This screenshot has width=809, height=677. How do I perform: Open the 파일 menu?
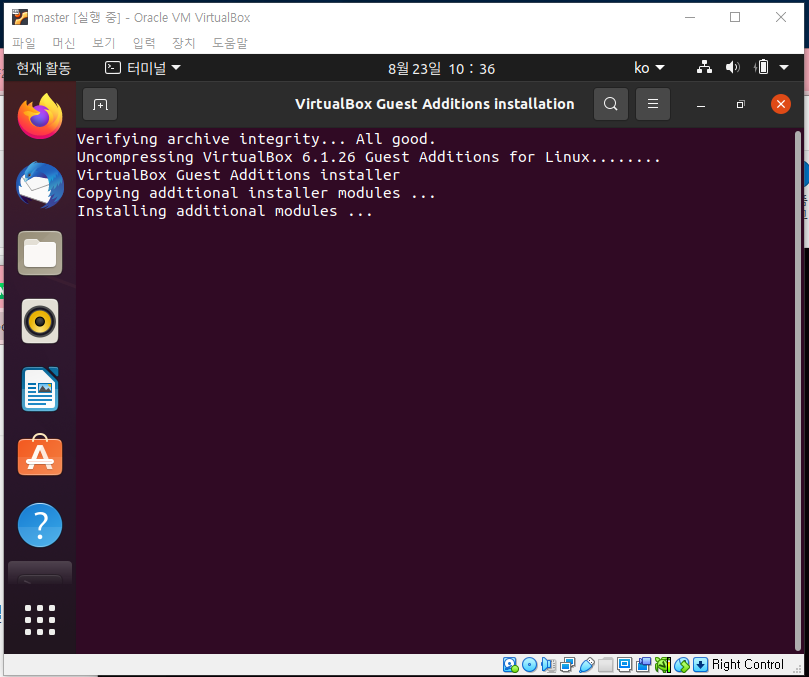[x=24, y=43]
